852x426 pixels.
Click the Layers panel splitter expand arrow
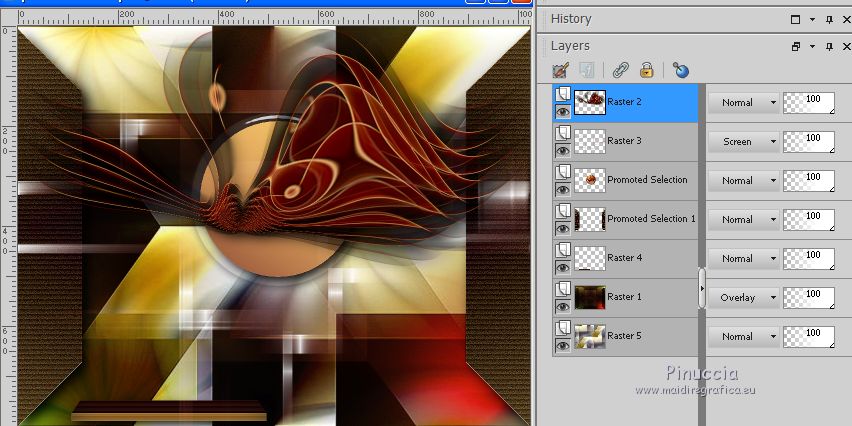702,288
